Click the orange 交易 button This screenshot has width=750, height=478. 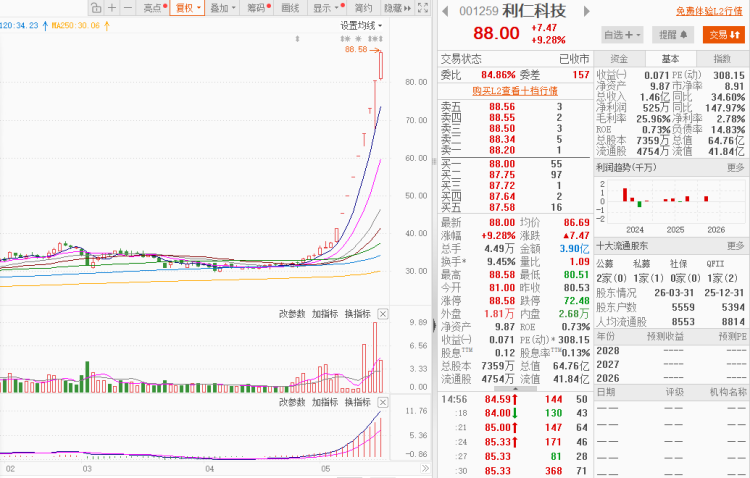[x=724, y=34]
